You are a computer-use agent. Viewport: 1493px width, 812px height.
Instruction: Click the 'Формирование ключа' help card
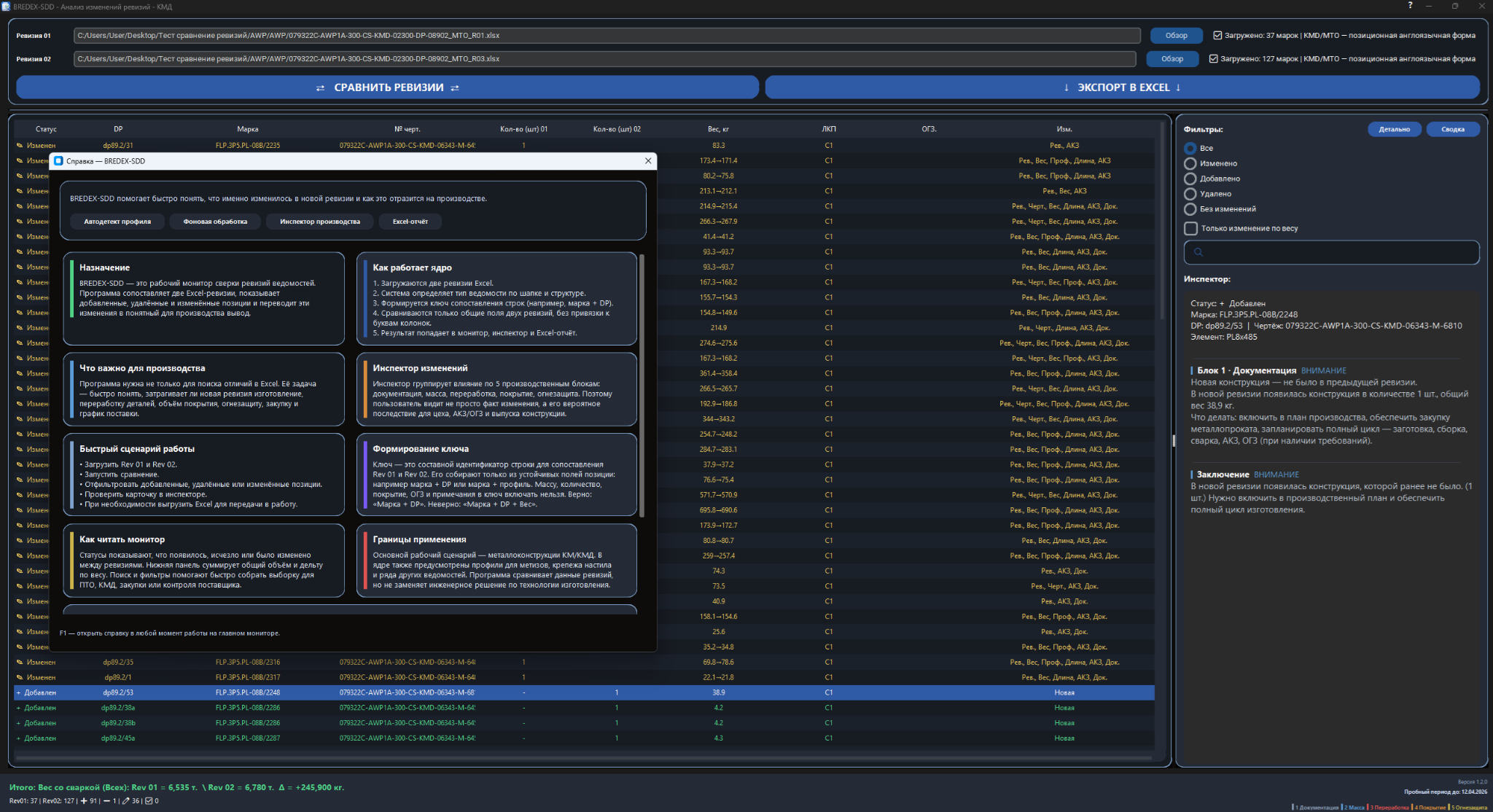click(x=496, y=475)
